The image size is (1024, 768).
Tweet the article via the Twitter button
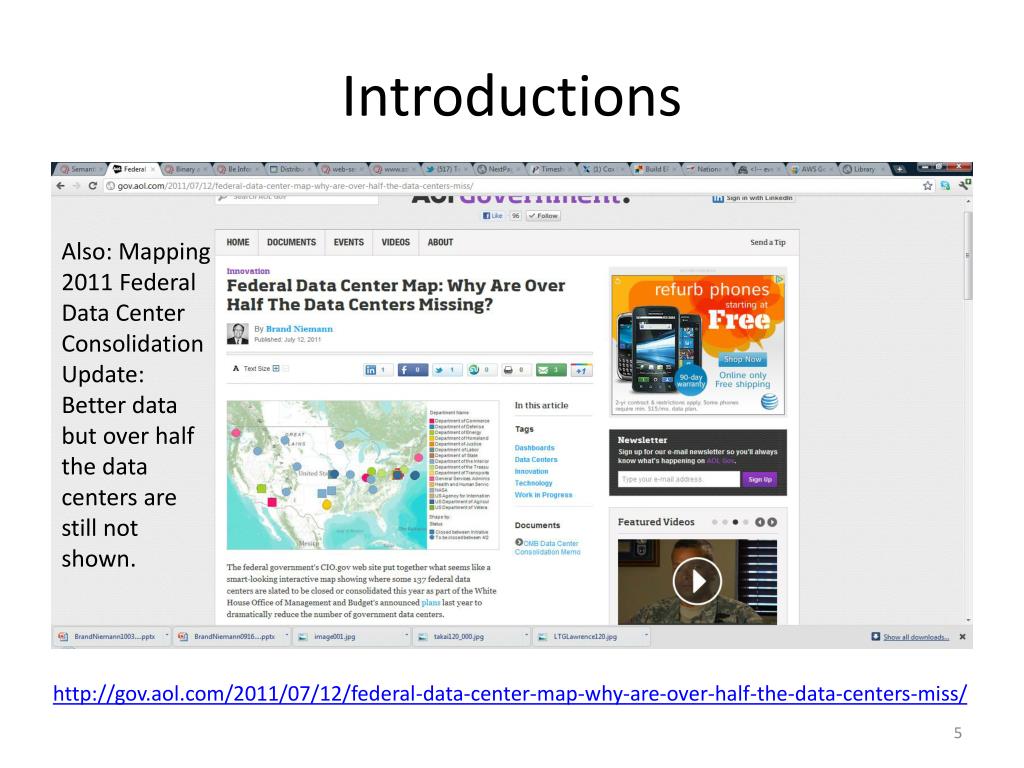tap(447, 370)
